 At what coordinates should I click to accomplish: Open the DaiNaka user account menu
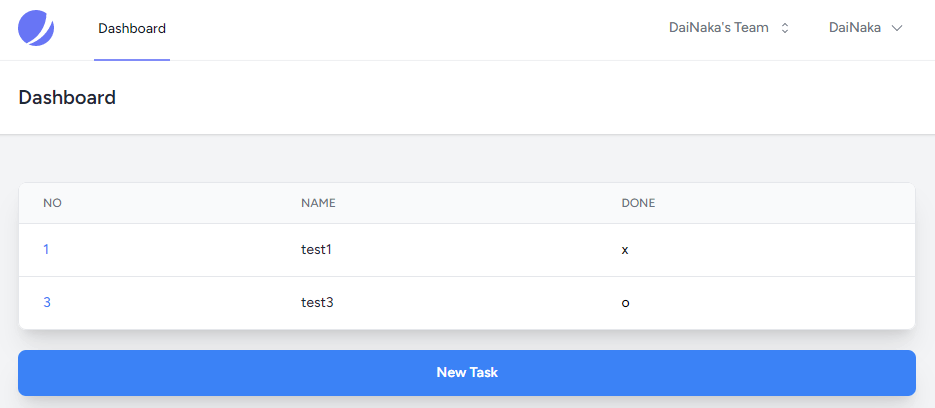[865, 27]
